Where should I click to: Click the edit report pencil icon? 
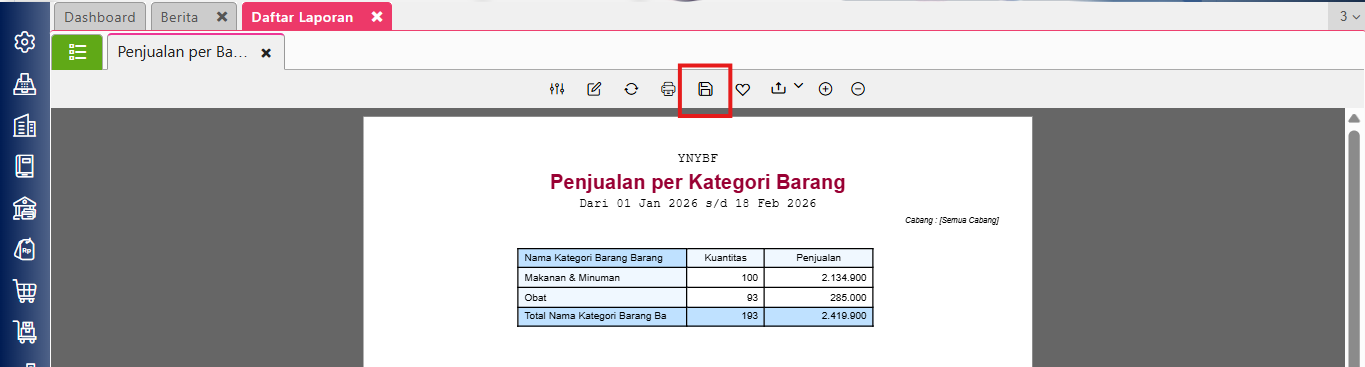(x=594, y=89)
